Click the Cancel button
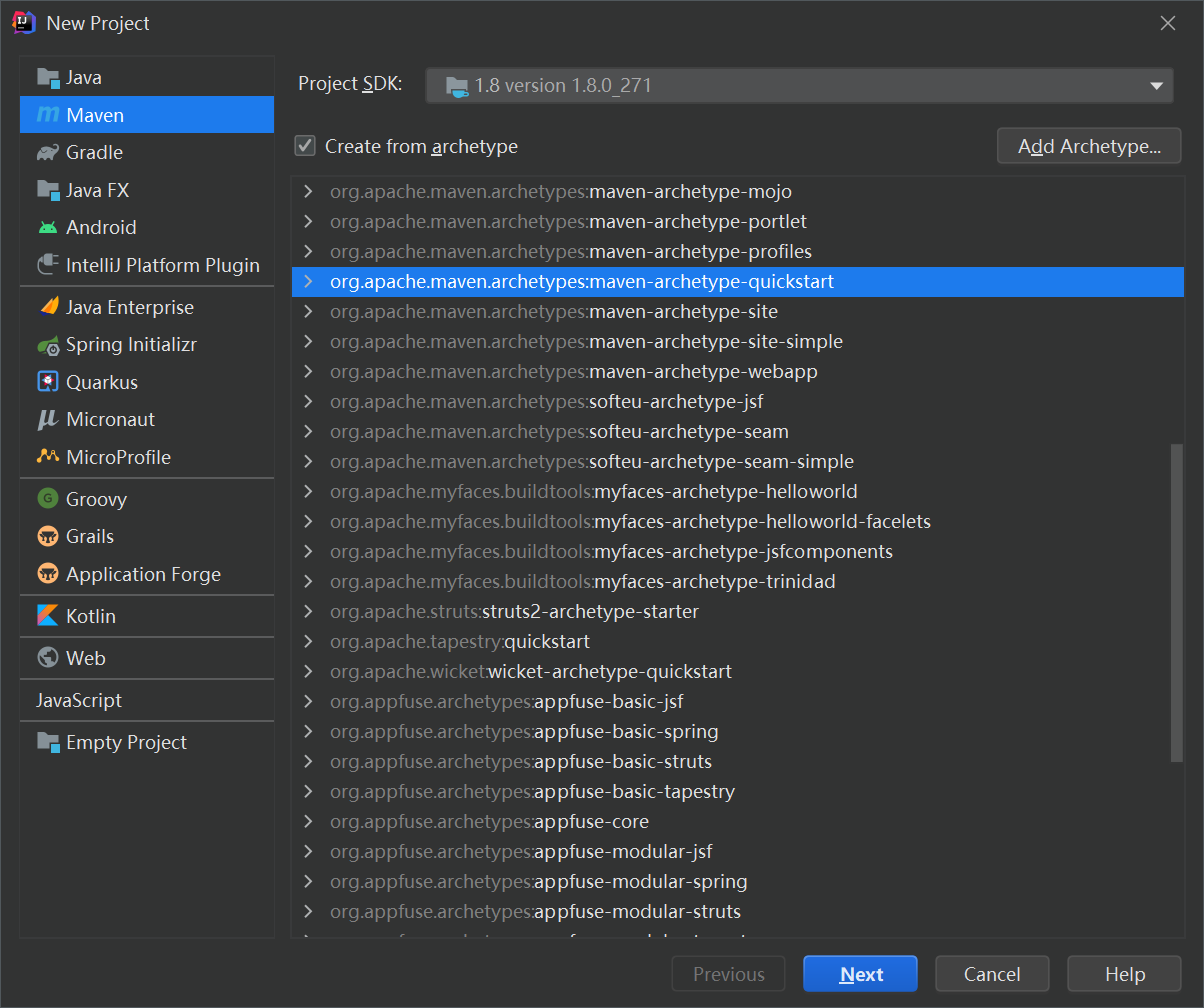Viewport: 1204px width, 1008px height. tap(991, 974)
